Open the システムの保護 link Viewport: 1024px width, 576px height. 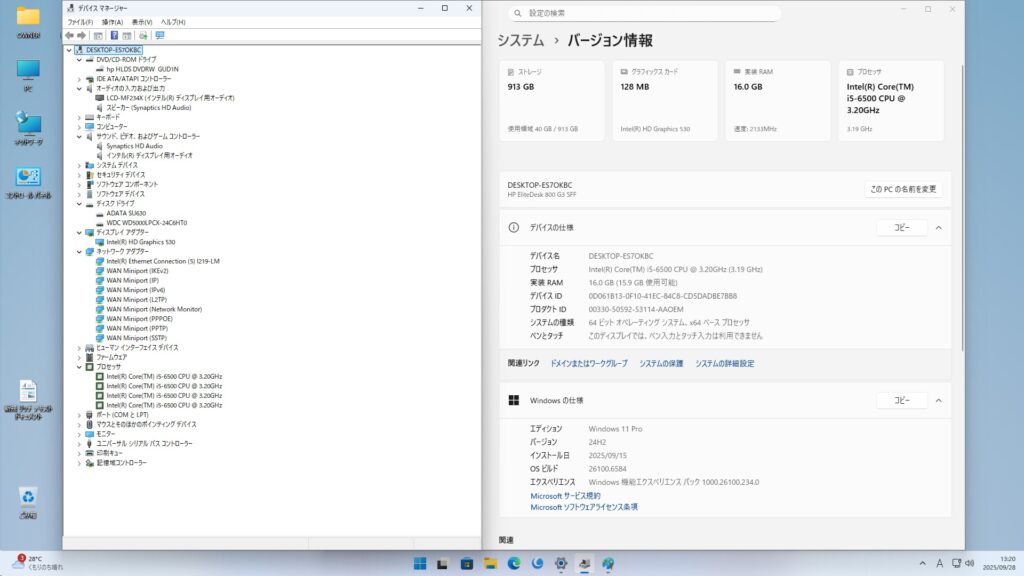661,364
